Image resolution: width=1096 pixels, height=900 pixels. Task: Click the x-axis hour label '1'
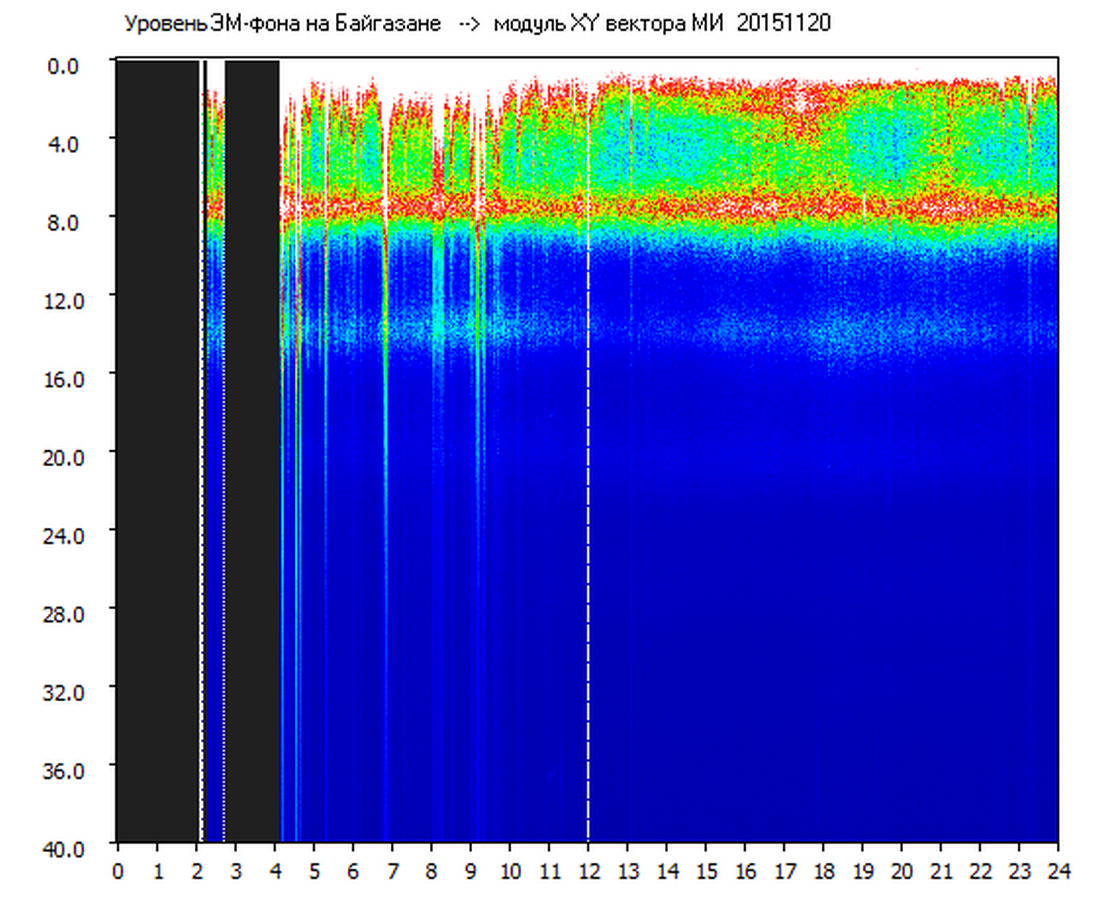157,871
